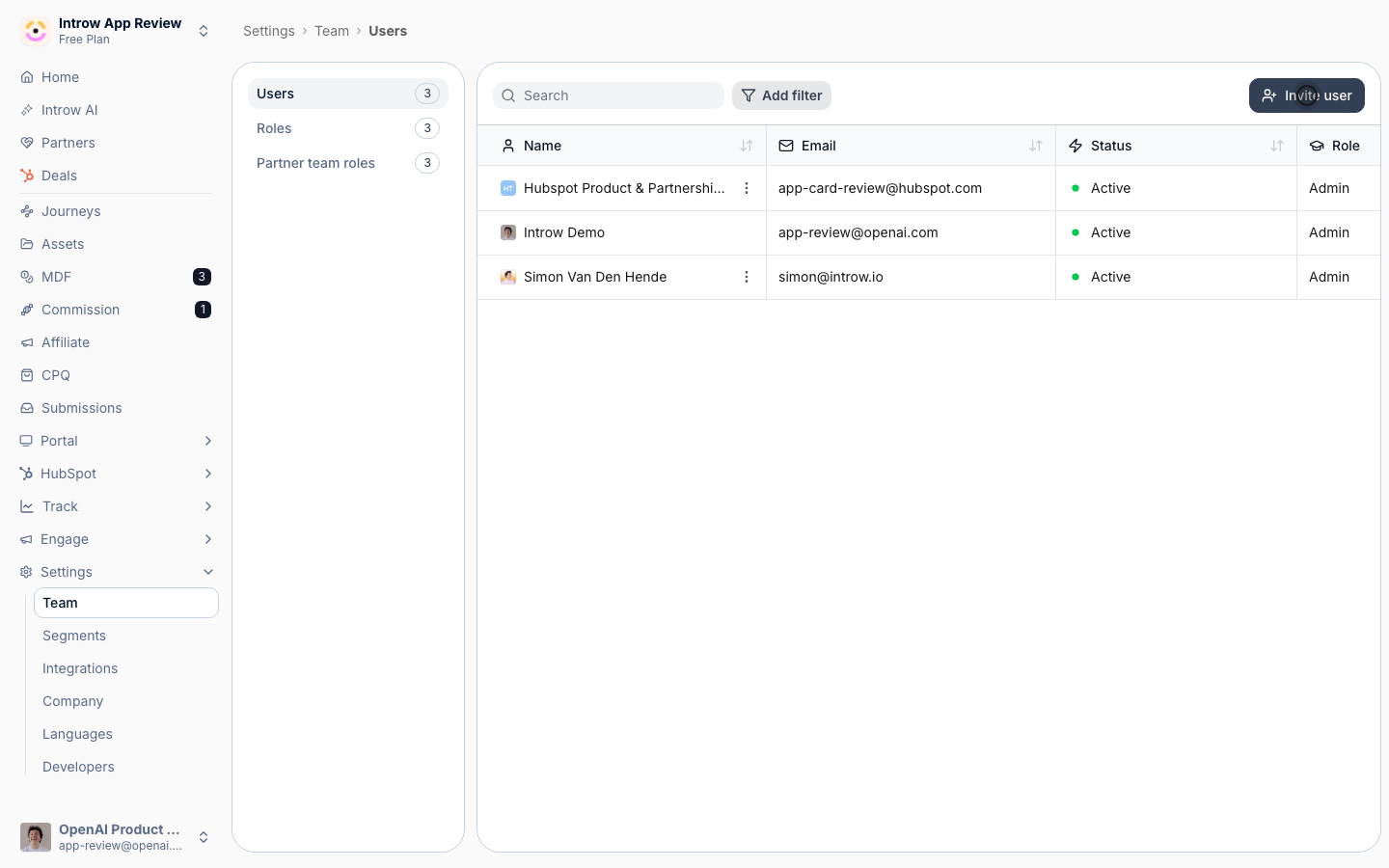The image size is (1389, 868).
Task: Go to Developers settings
Action: pos(126,767)
